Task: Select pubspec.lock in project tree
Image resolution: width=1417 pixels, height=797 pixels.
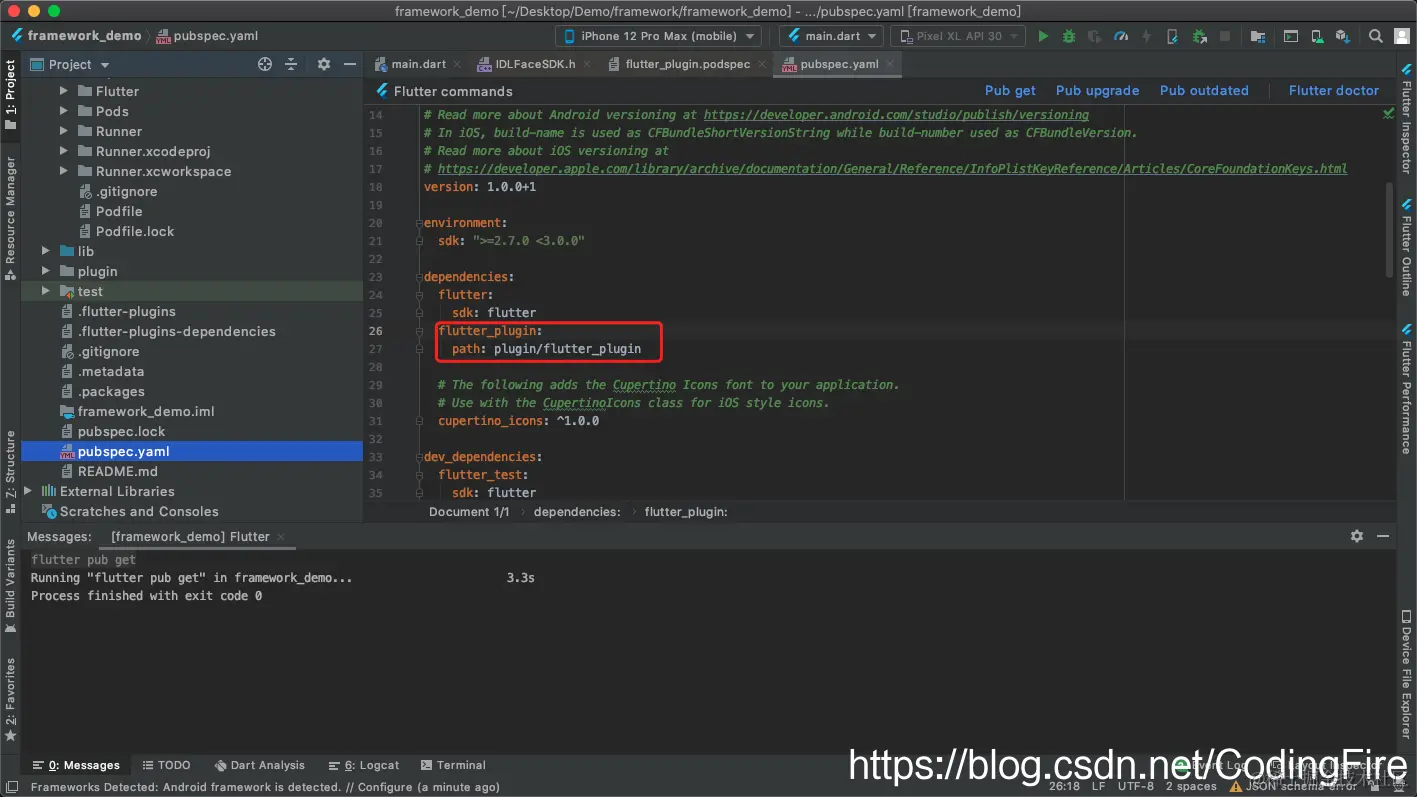Action: tap(122, 431)
